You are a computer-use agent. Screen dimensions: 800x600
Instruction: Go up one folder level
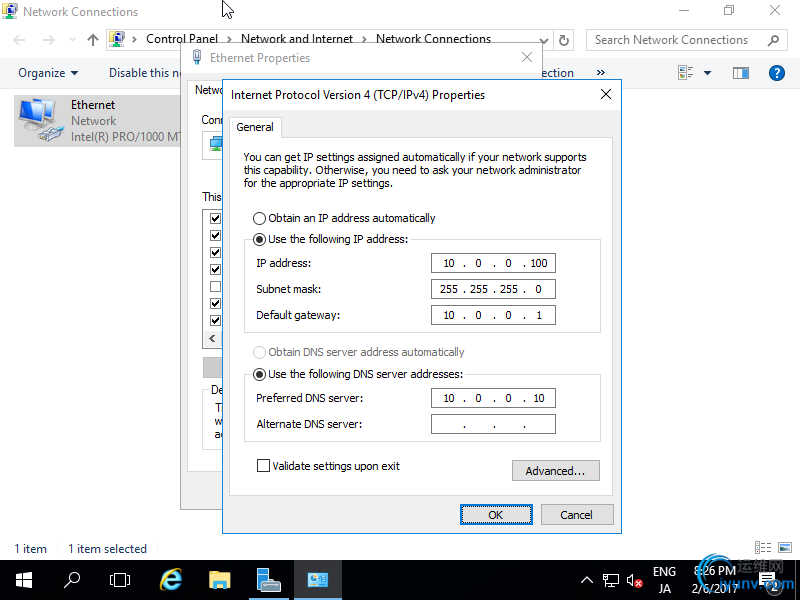tap(92, 40)
